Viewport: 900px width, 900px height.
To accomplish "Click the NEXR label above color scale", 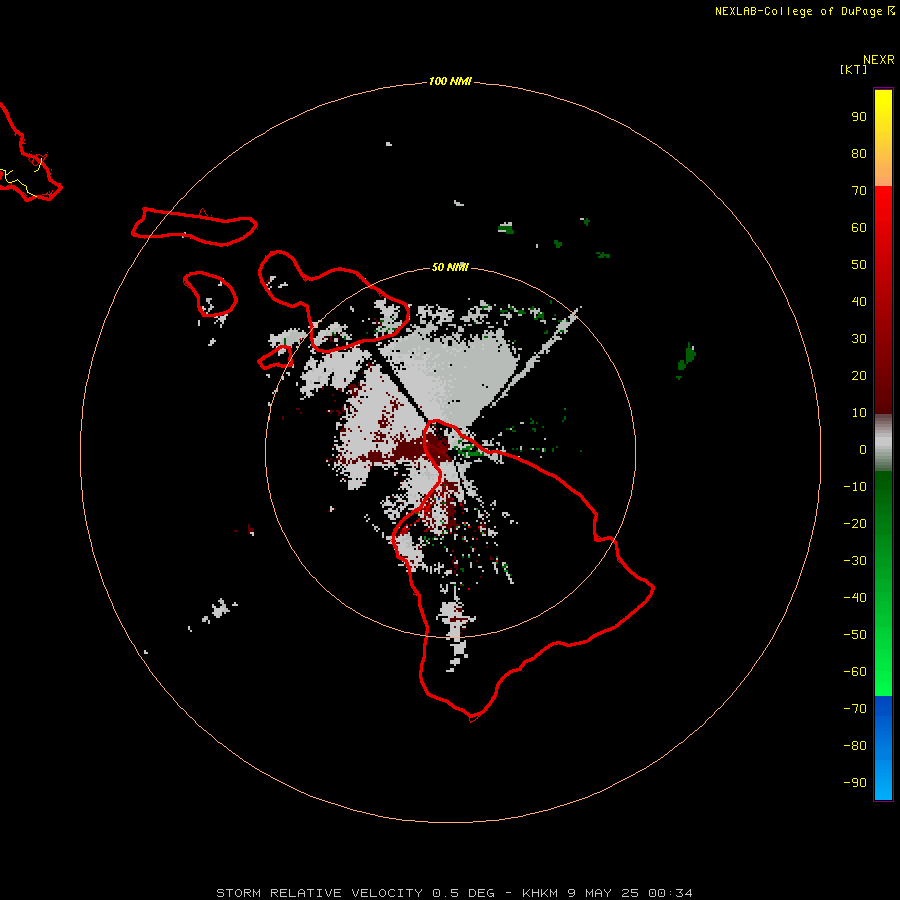I will coord(879,60).
